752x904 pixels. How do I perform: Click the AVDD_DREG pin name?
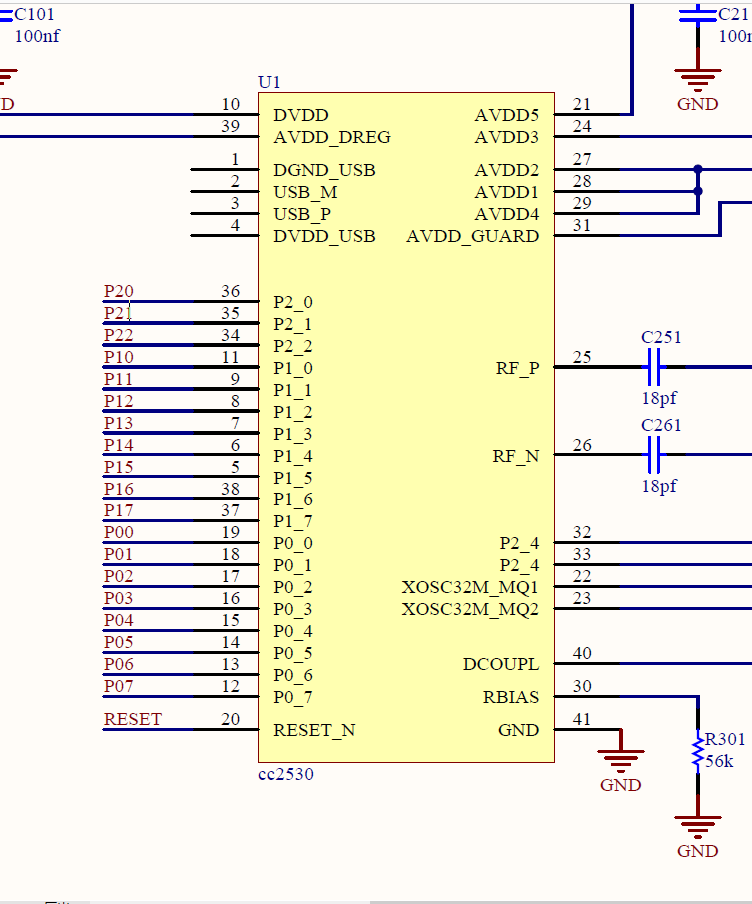[x=332, y=137]
